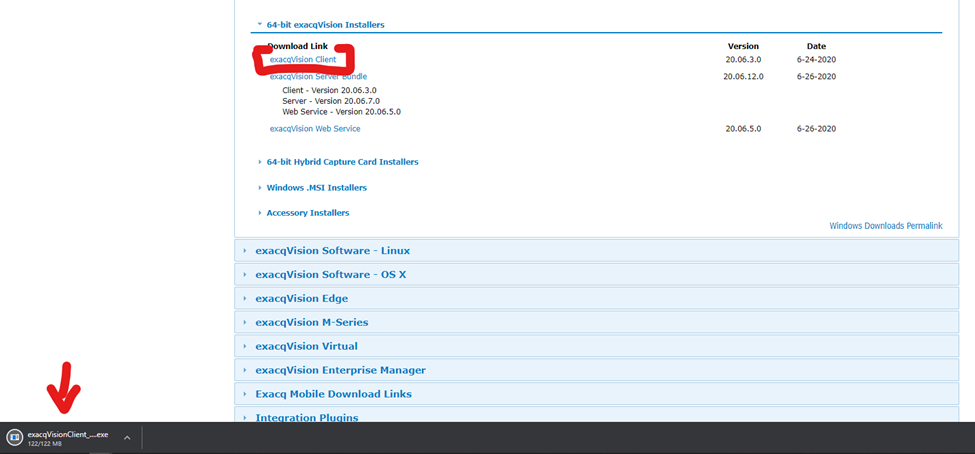Expand the exacqVision Virtual section
The width and height of the screenshot is (975, 454).
pos(306,346)
